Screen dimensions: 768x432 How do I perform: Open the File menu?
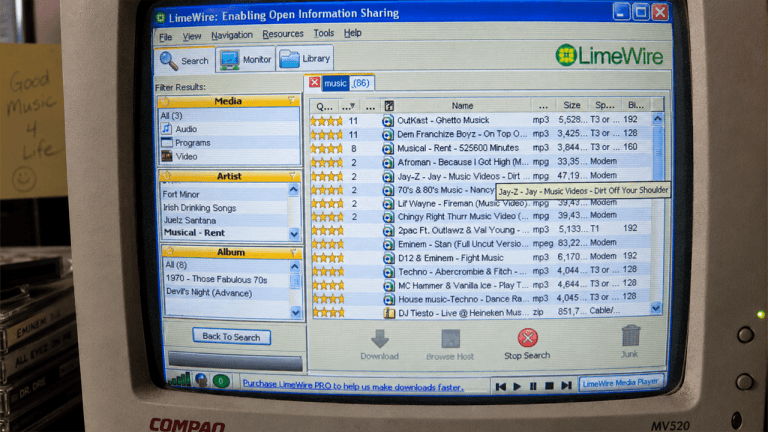(166, 37)
